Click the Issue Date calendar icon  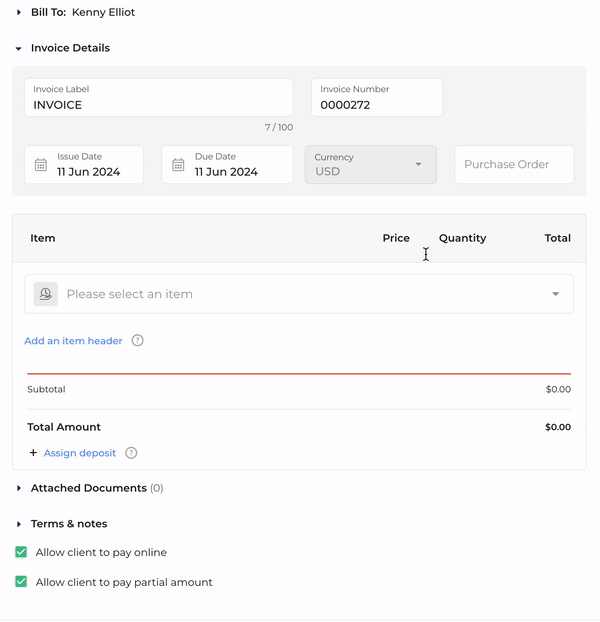(41, 165)
